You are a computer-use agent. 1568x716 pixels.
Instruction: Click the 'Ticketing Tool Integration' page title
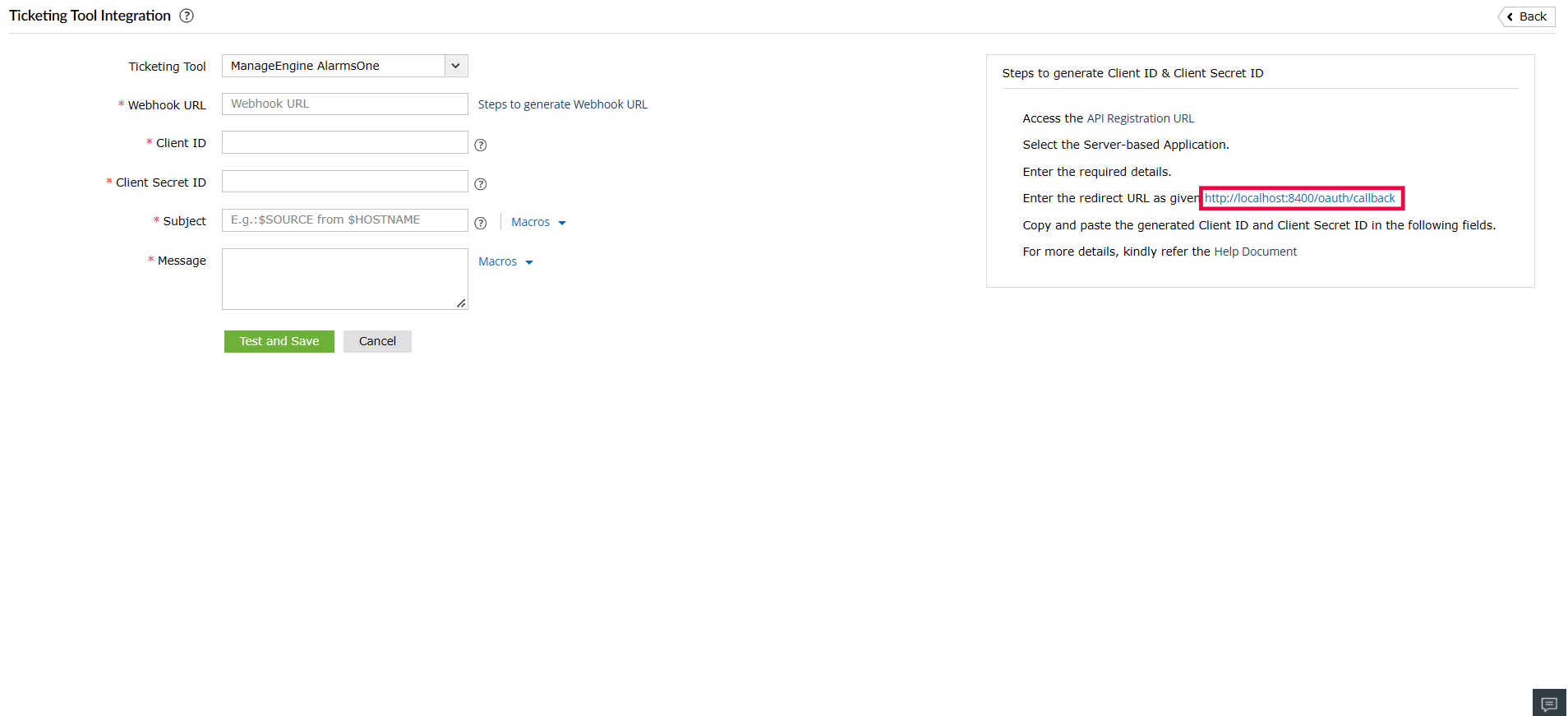(90, 16)
